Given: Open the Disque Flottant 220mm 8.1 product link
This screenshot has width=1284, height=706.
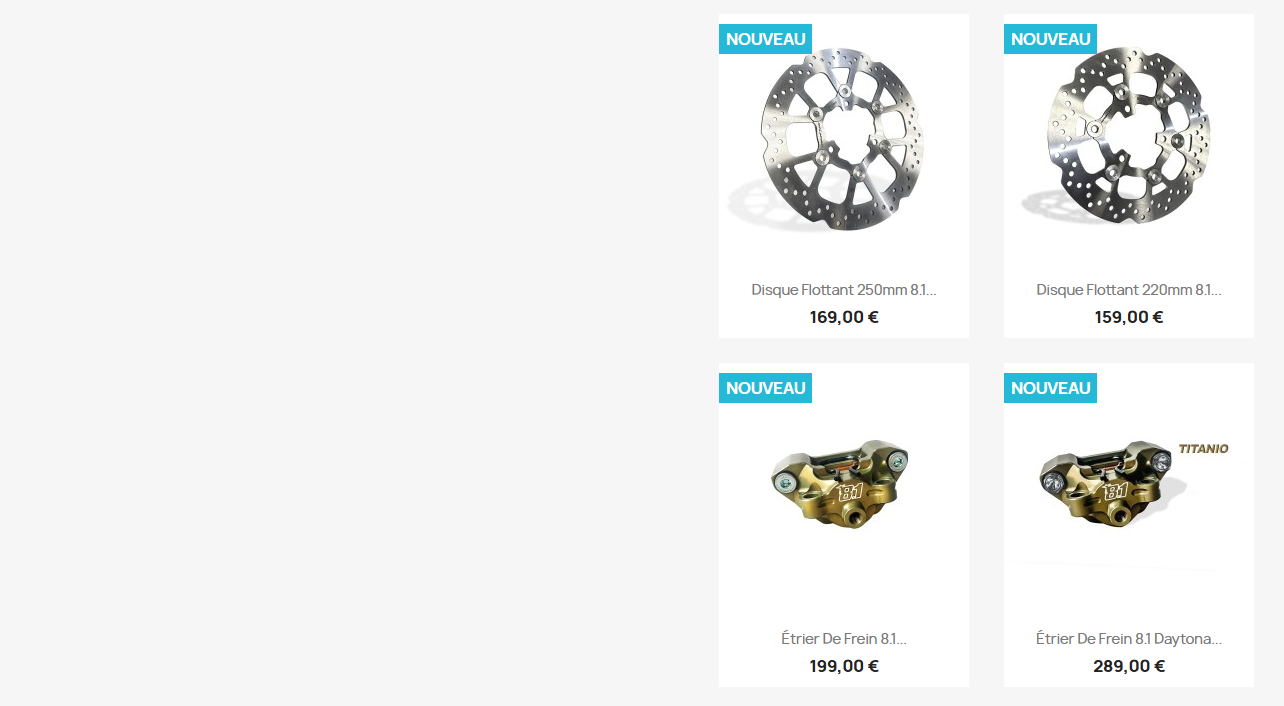Looking at the screenshot, I should pos(1129,290).
